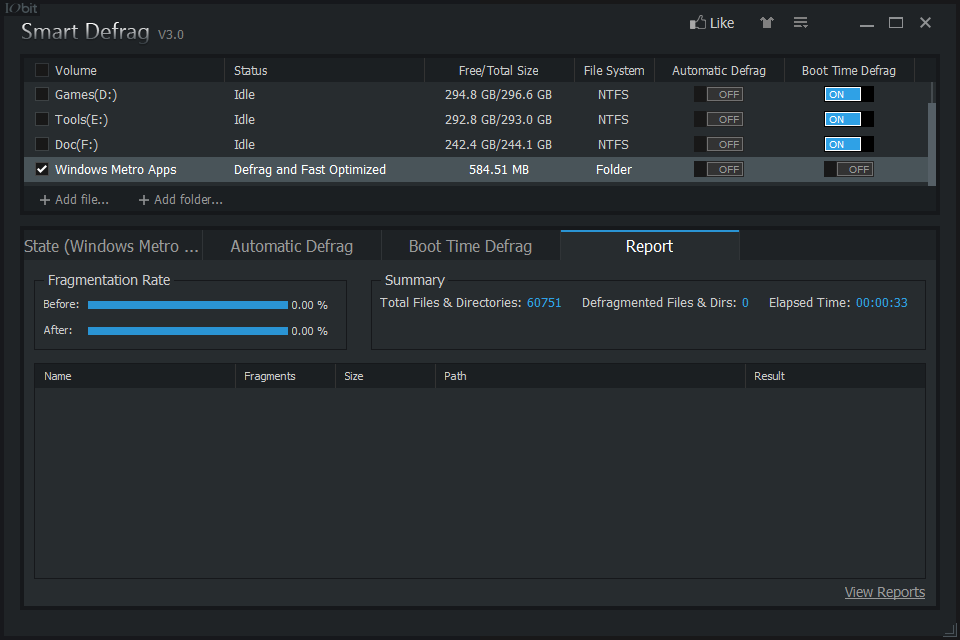
Task: Open the Boot Time Defrag tab
Action: (470, 246)
